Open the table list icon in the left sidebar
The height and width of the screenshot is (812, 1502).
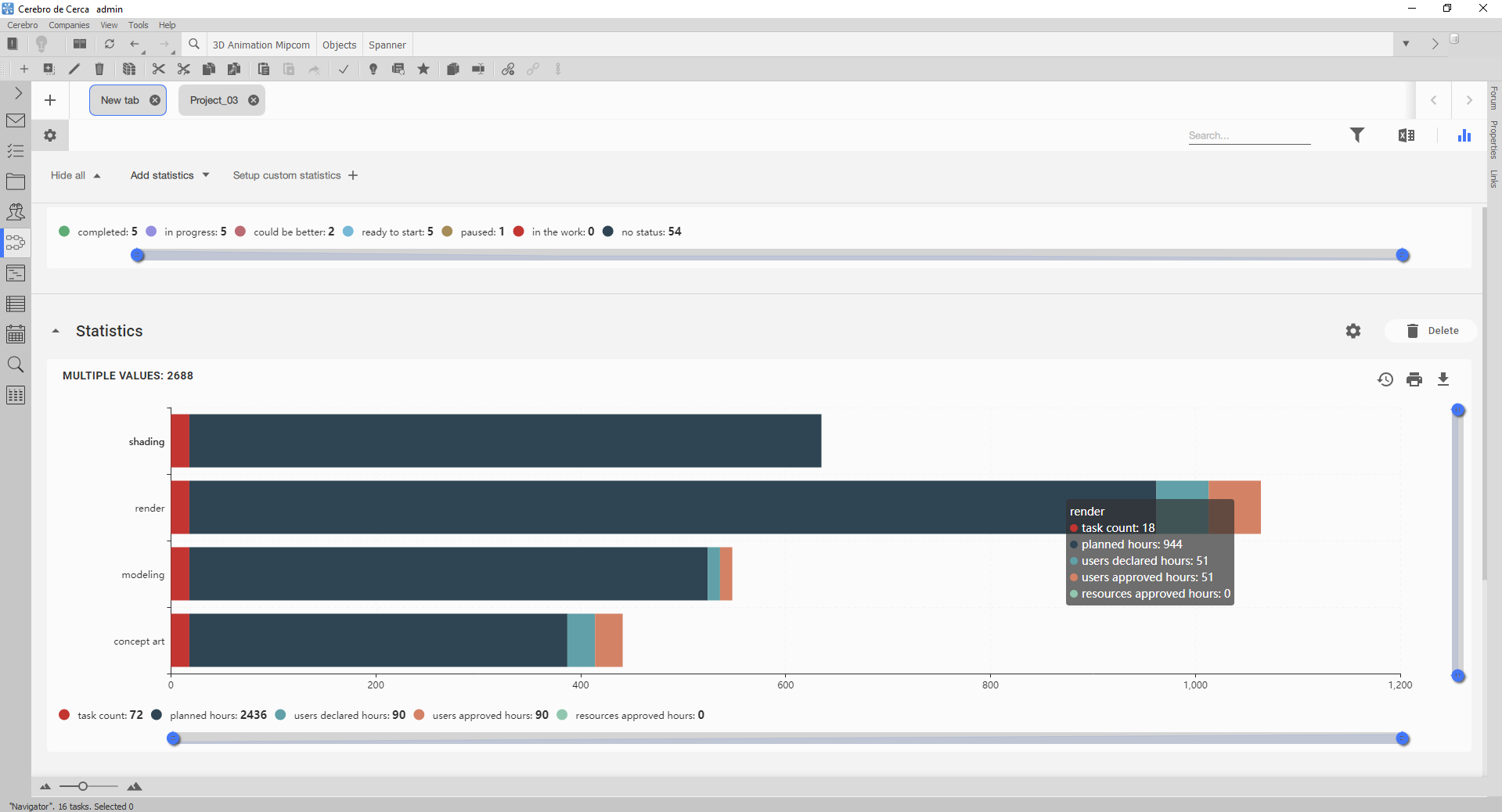point(16,304)
